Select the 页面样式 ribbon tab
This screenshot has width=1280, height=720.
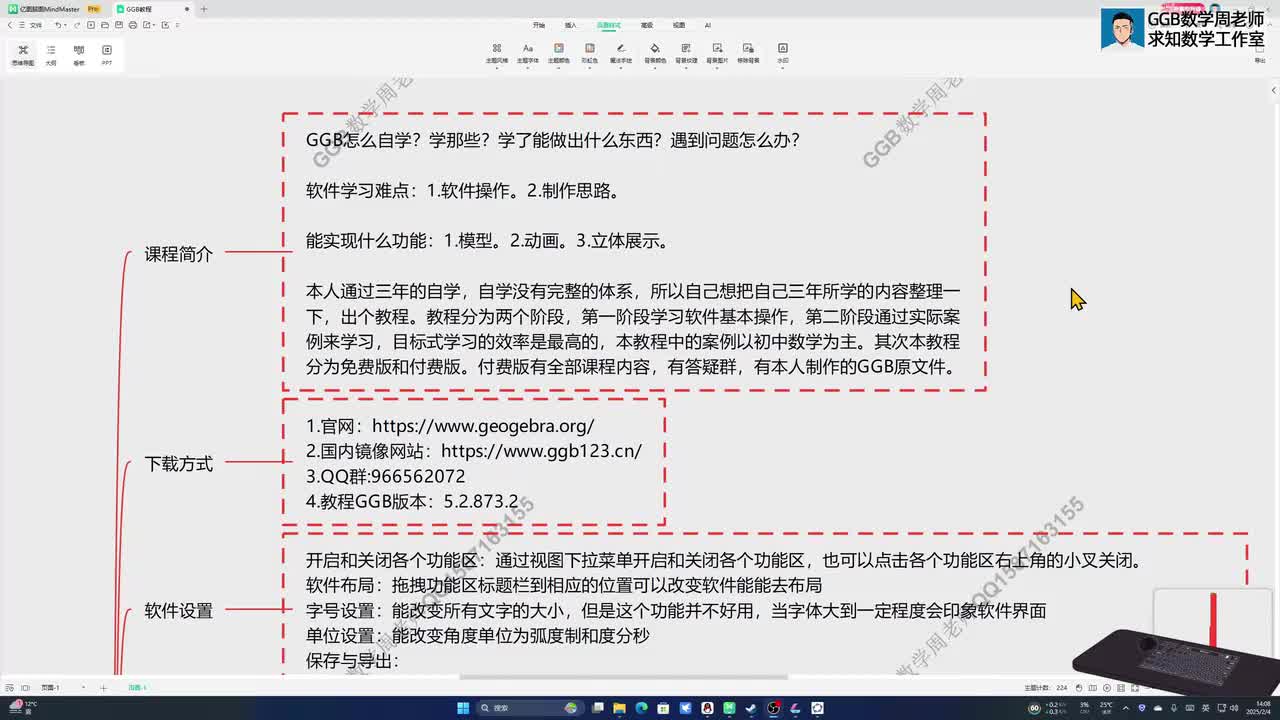click(x=609, y=25)
